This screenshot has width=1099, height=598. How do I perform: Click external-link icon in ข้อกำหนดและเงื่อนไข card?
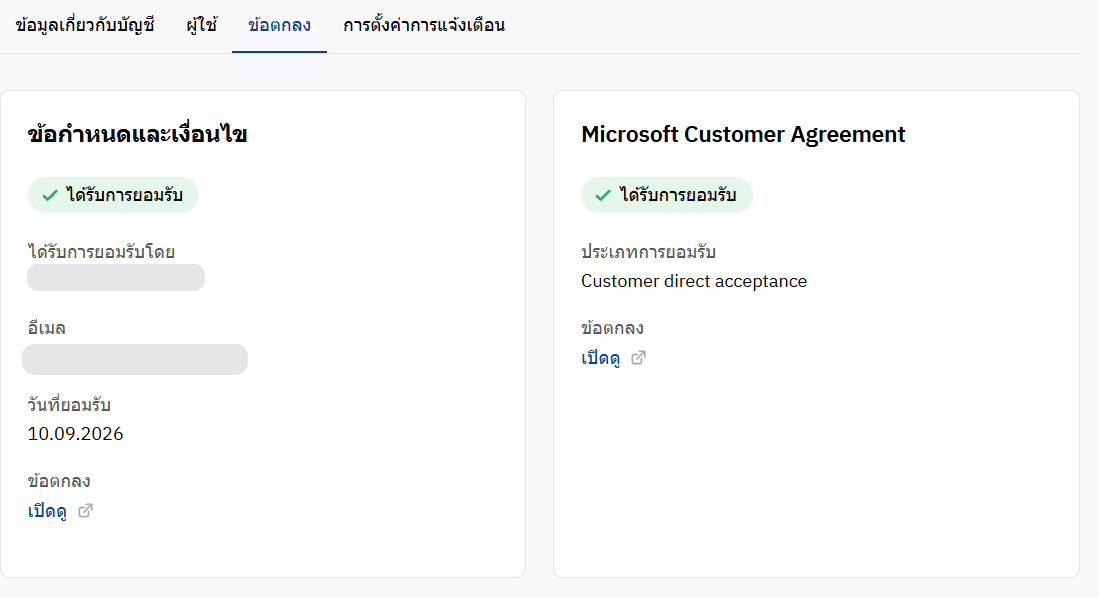point(85,511)
